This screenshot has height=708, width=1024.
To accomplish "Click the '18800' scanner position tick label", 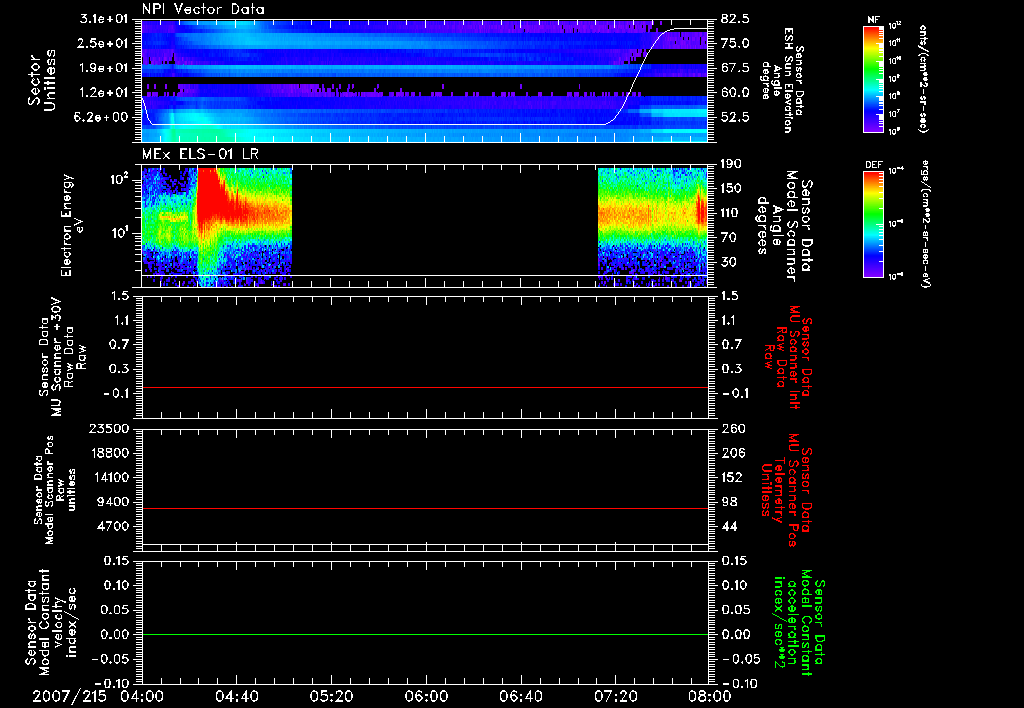I will [x=108, y=453].
